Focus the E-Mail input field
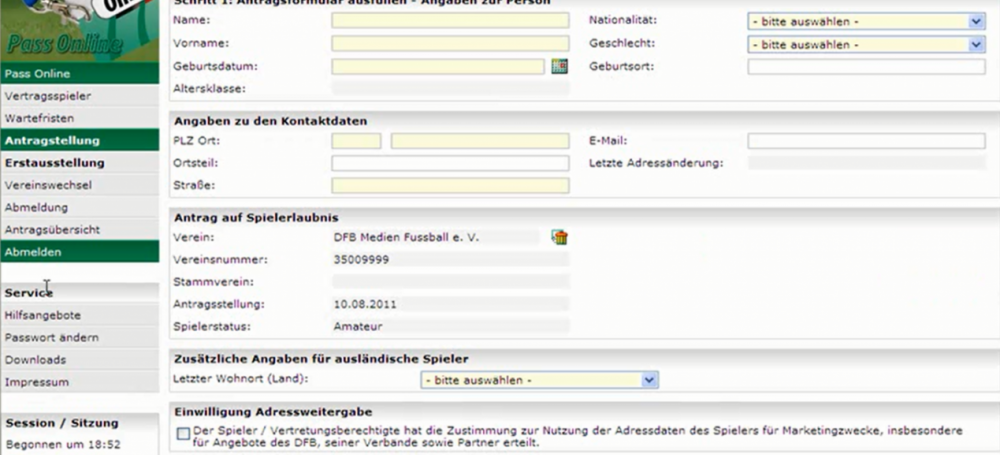The image size is (1000, 455). pyautogui.click(x=867, y=141)
